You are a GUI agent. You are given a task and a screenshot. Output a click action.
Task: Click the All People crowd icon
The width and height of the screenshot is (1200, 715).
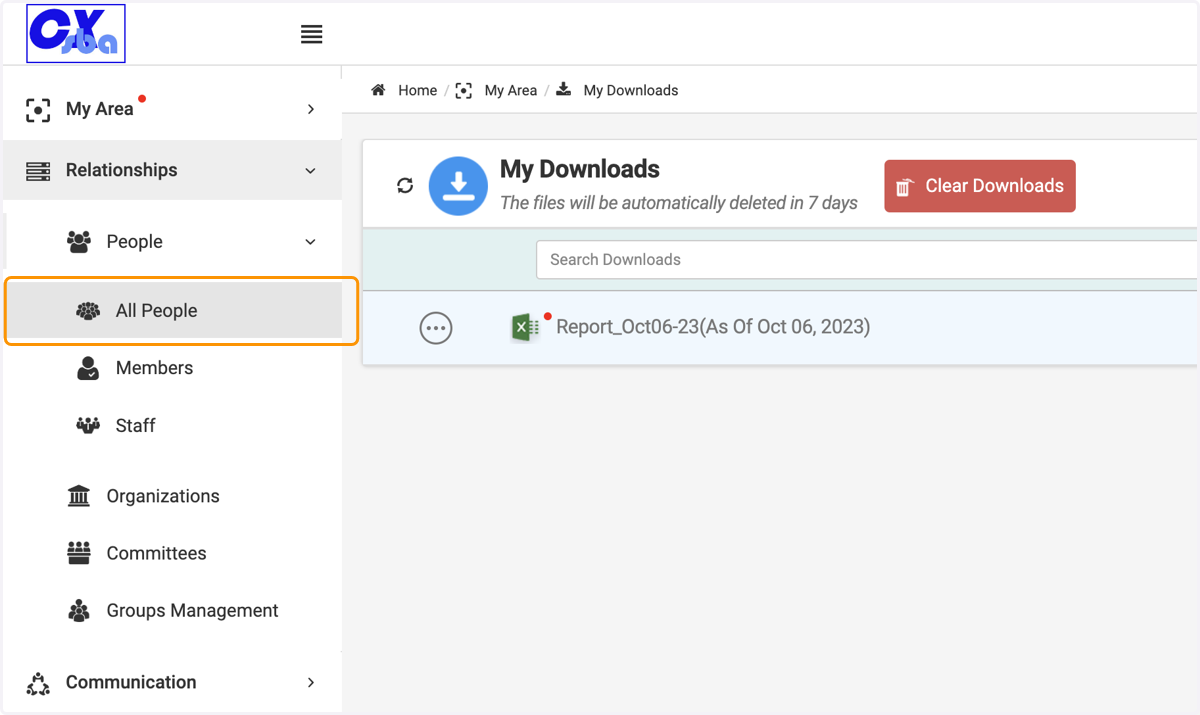pos(88,311)
